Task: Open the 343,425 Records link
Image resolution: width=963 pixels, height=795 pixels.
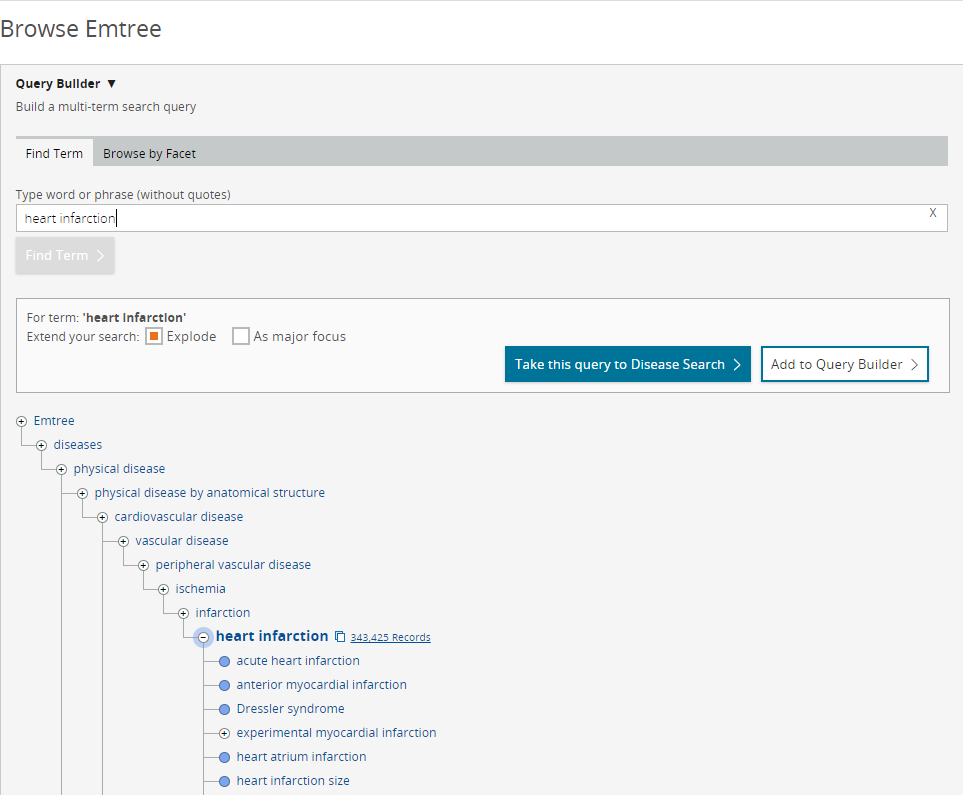Action: click(390, 637)
